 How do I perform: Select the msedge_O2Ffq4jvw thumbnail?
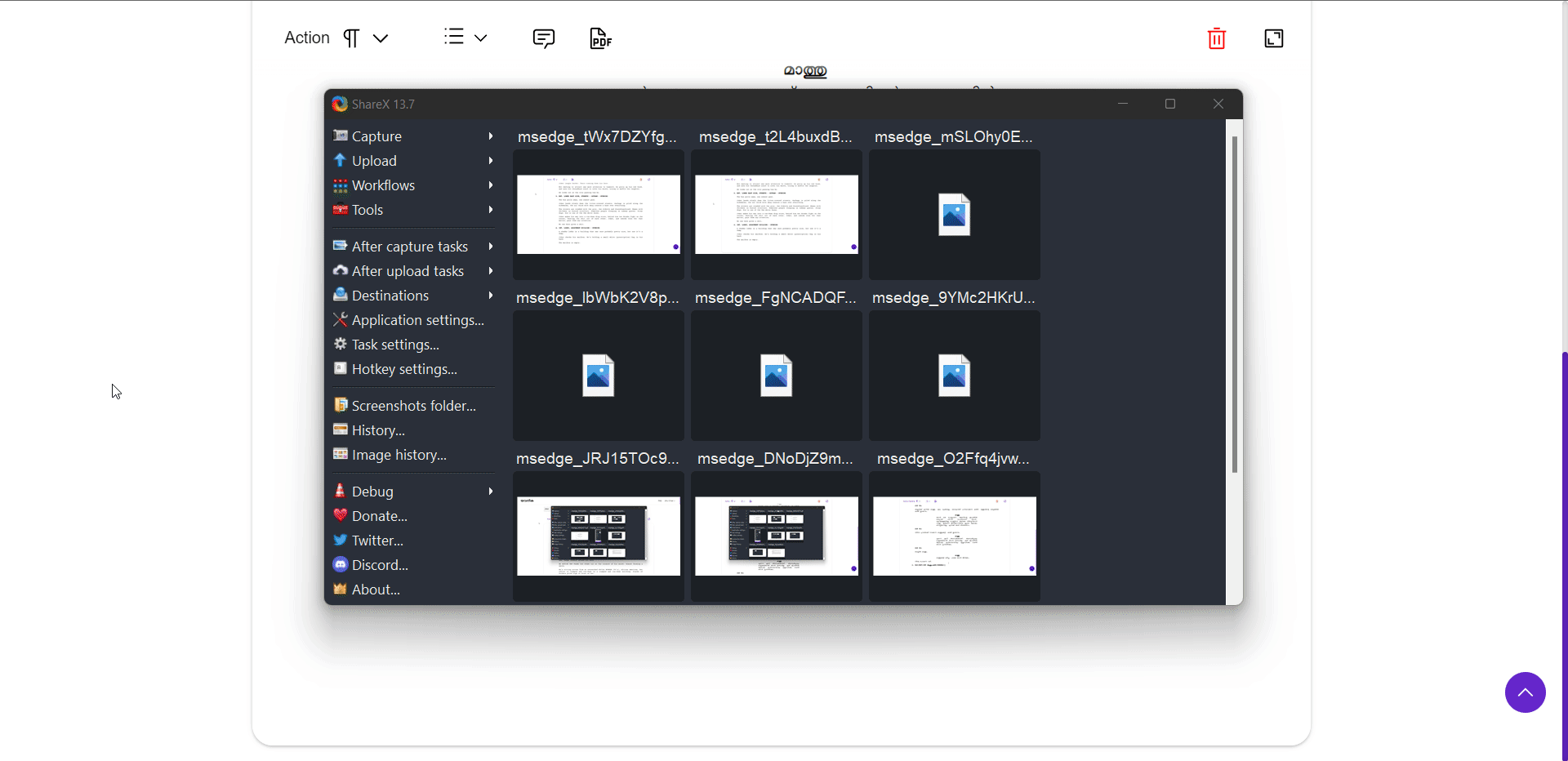pos(954,536)
